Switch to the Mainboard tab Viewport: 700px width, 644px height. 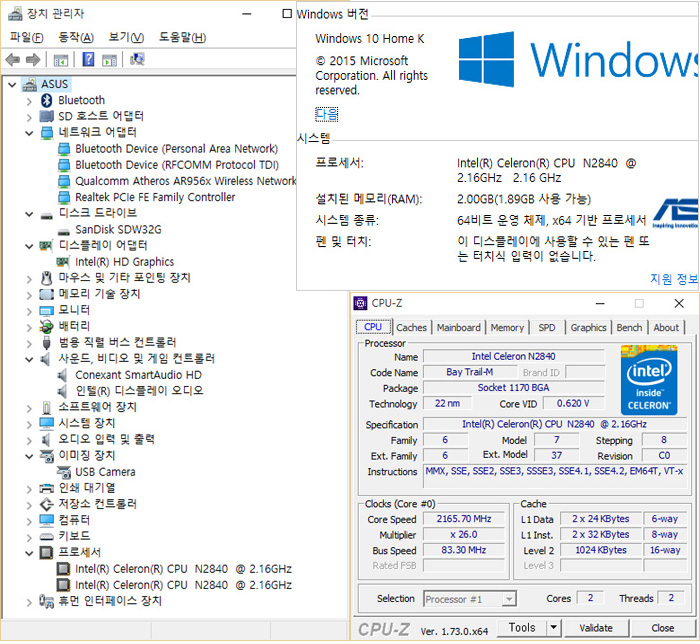coord(458,328)
